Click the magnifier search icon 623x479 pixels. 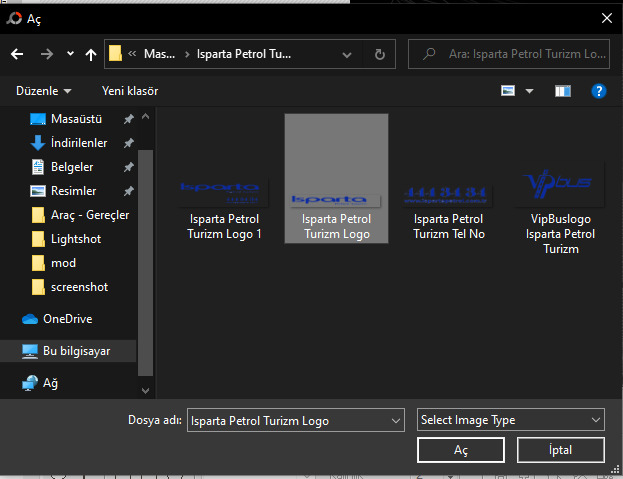[429, 54]
